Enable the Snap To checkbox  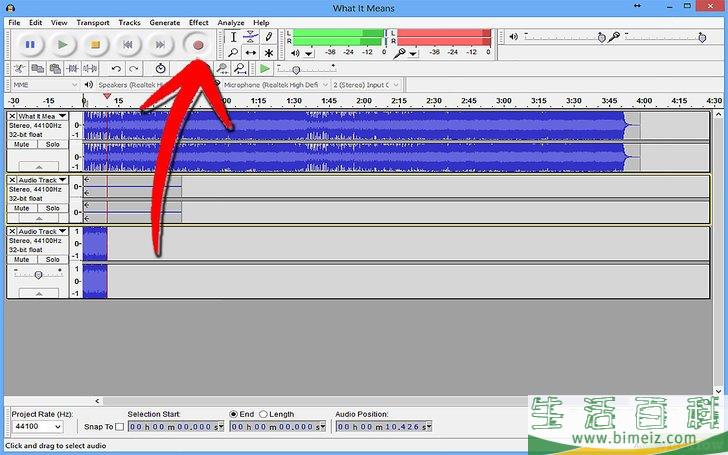point(119,427)
